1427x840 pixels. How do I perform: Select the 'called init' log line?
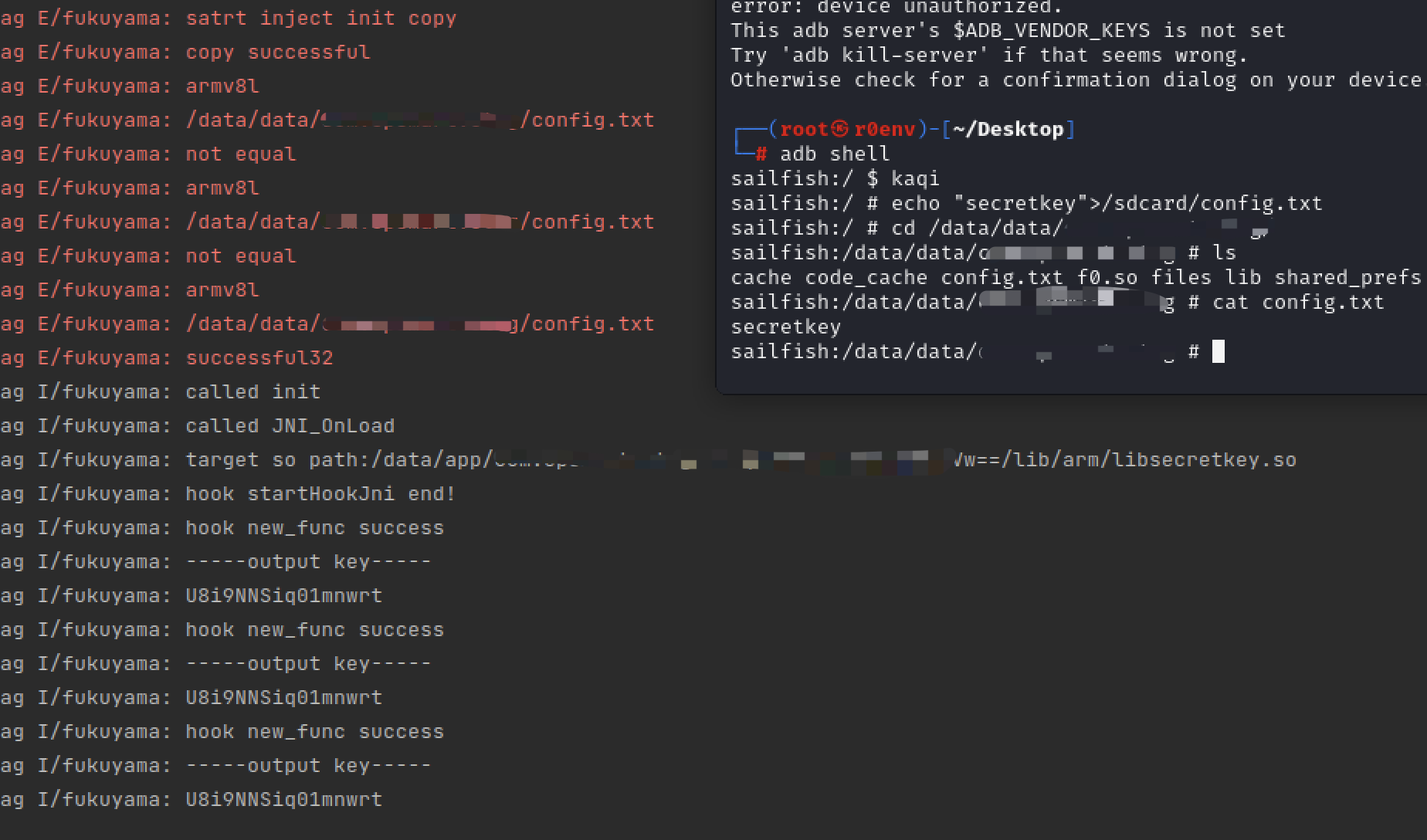click(253, 391)
